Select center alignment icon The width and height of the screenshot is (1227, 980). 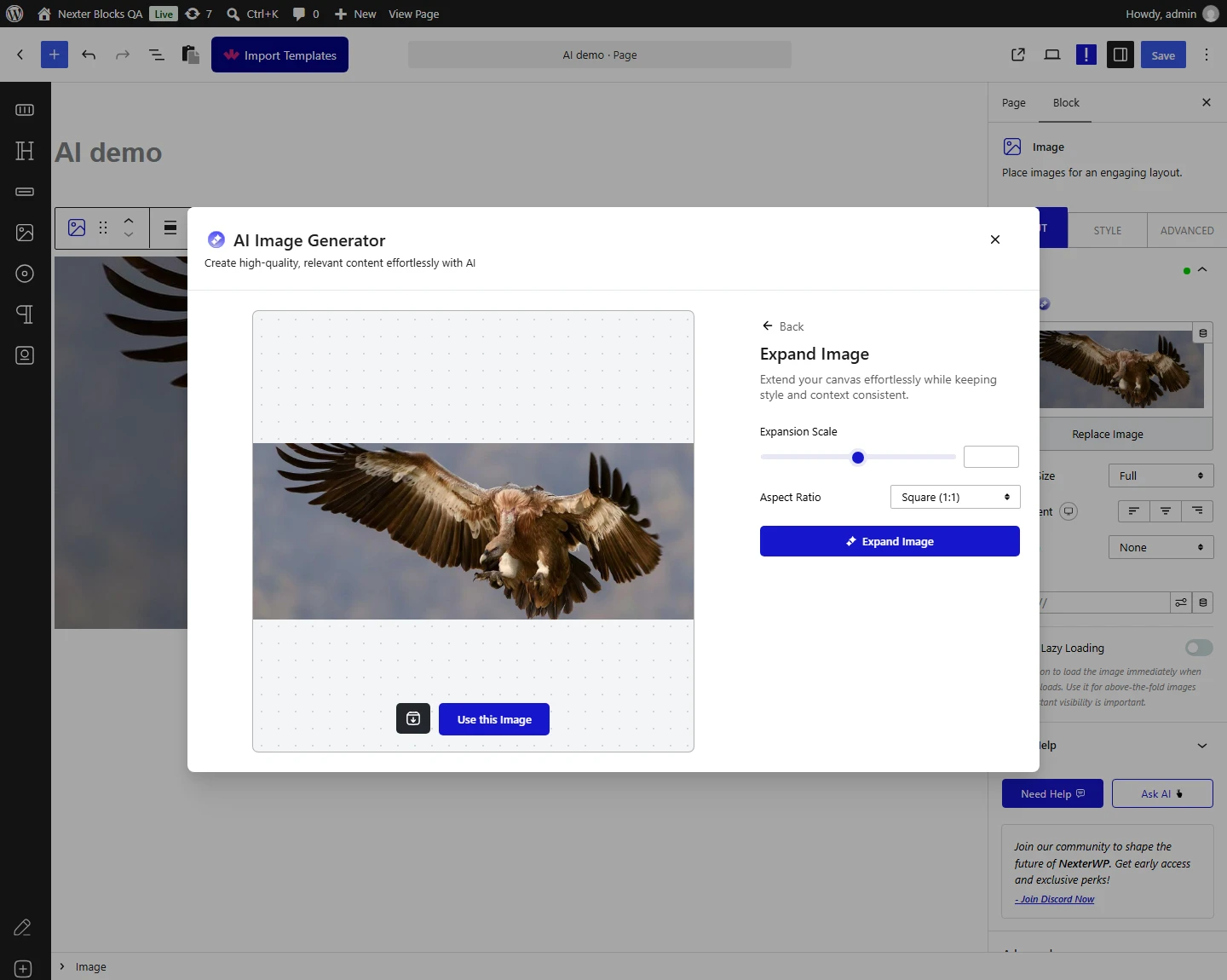point(1166,511)
